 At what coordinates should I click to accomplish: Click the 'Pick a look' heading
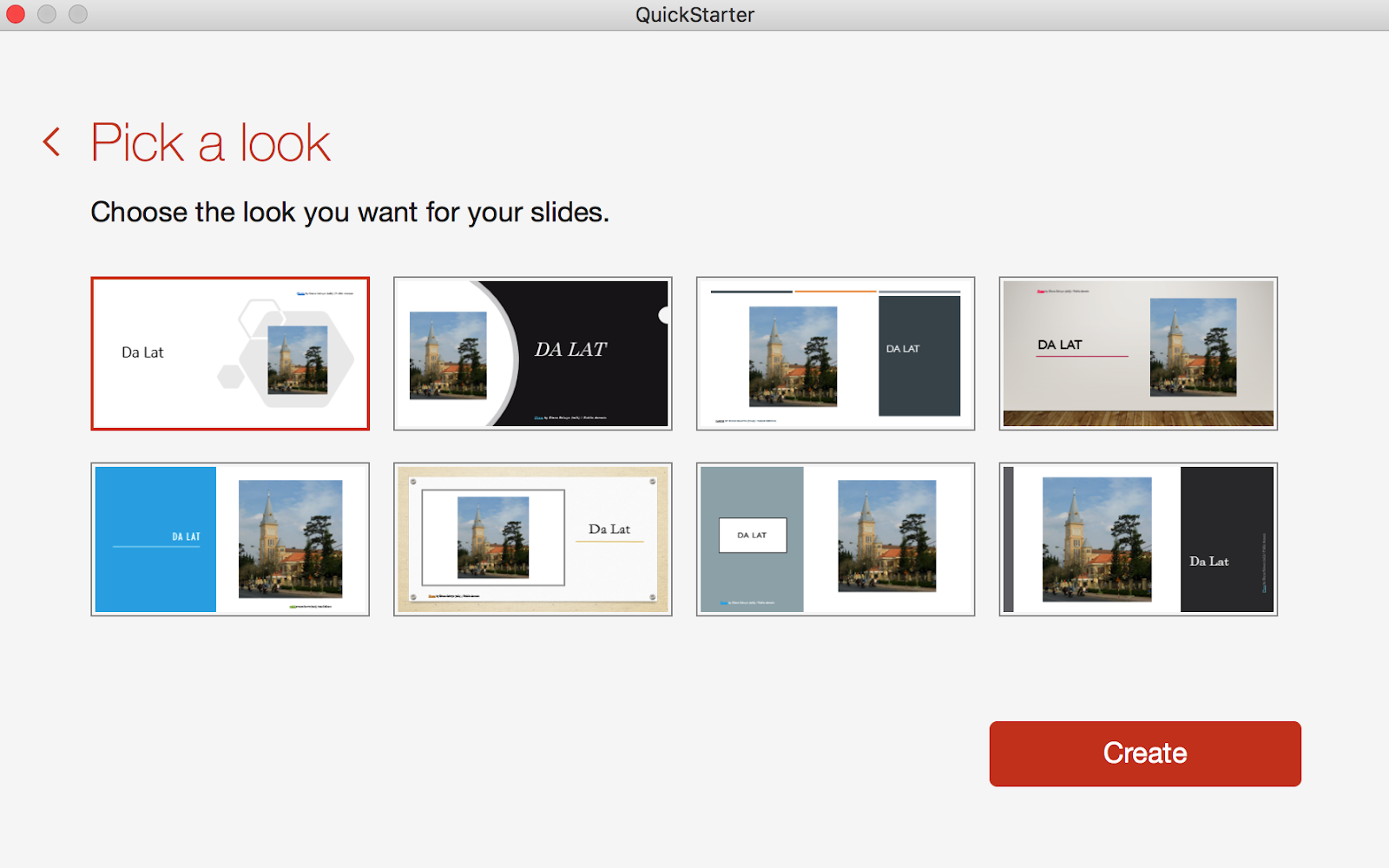point(211,142)
